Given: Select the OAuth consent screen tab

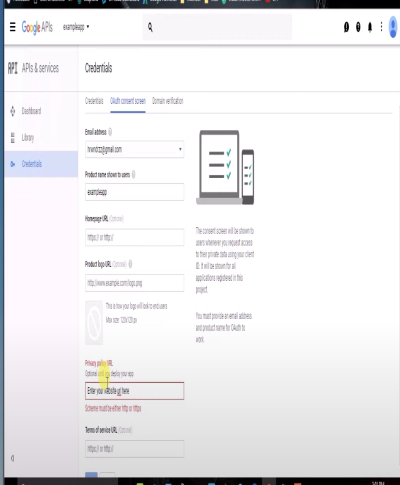Looking at the screenshot, I should point(128,101).
